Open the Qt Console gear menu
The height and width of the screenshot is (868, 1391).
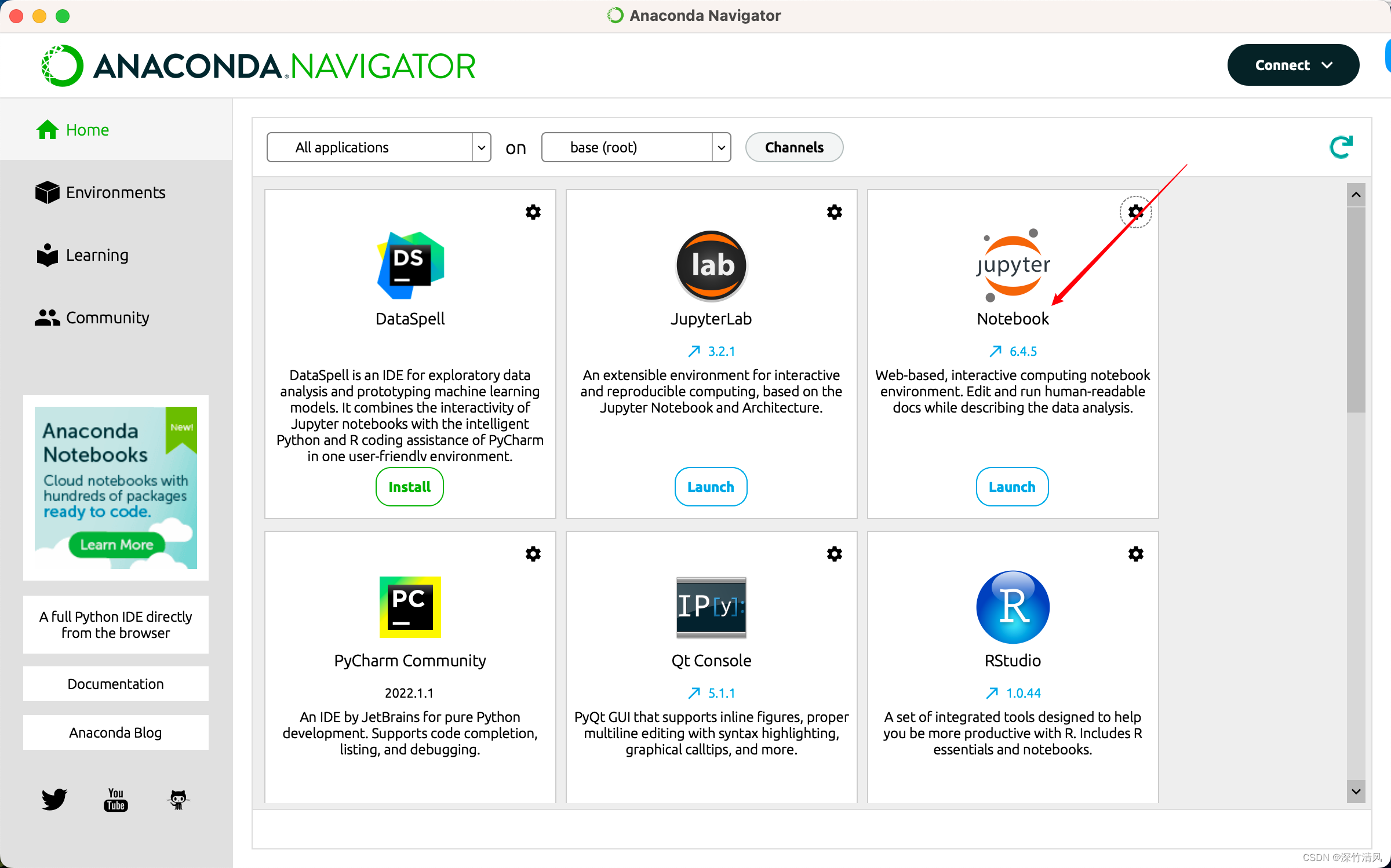click(834, 554)
